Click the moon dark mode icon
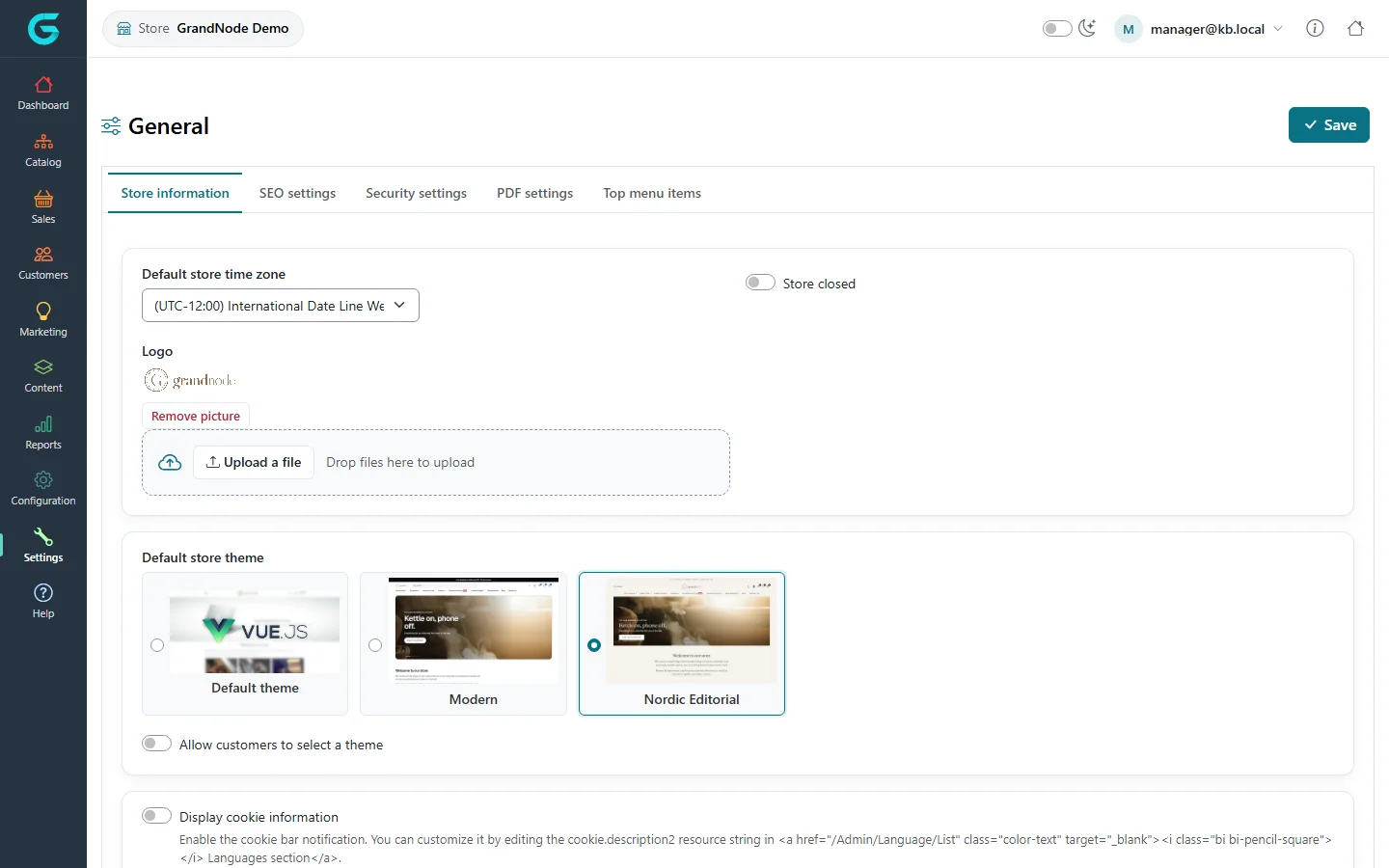Viewport: 1389px width, 868px height. tap(1087, 28)
